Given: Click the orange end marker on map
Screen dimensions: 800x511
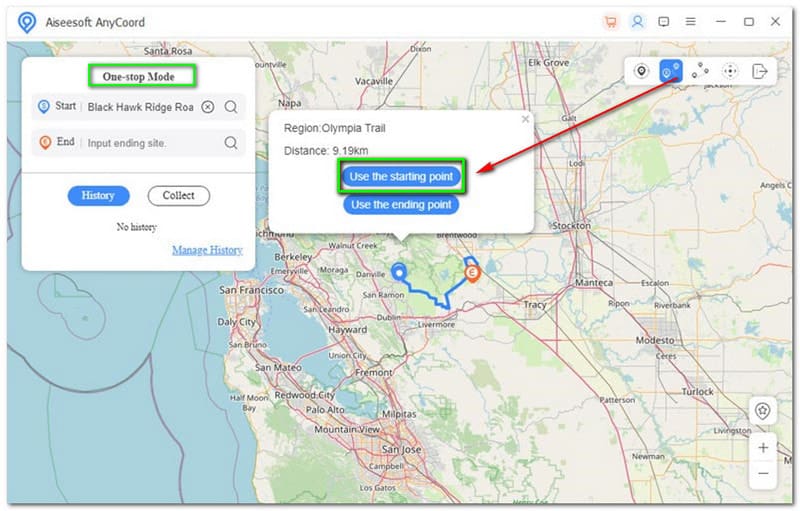Looking at the screenshot, I should tap(472, 273).
